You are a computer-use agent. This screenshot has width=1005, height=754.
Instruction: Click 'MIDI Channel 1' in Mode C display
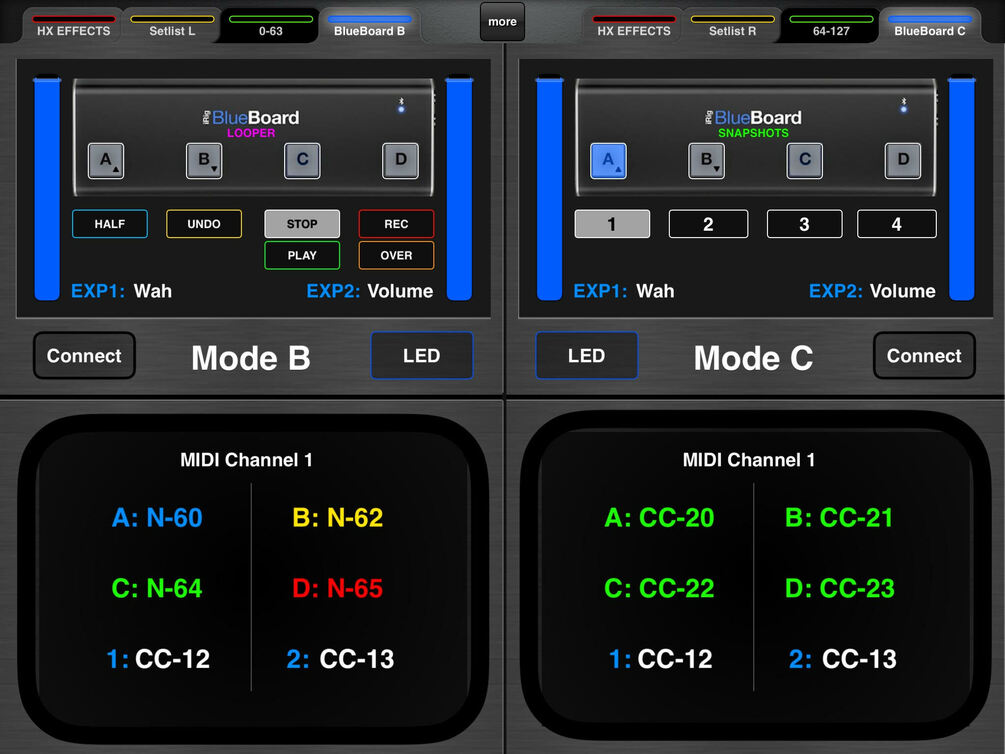pos(749,460)
